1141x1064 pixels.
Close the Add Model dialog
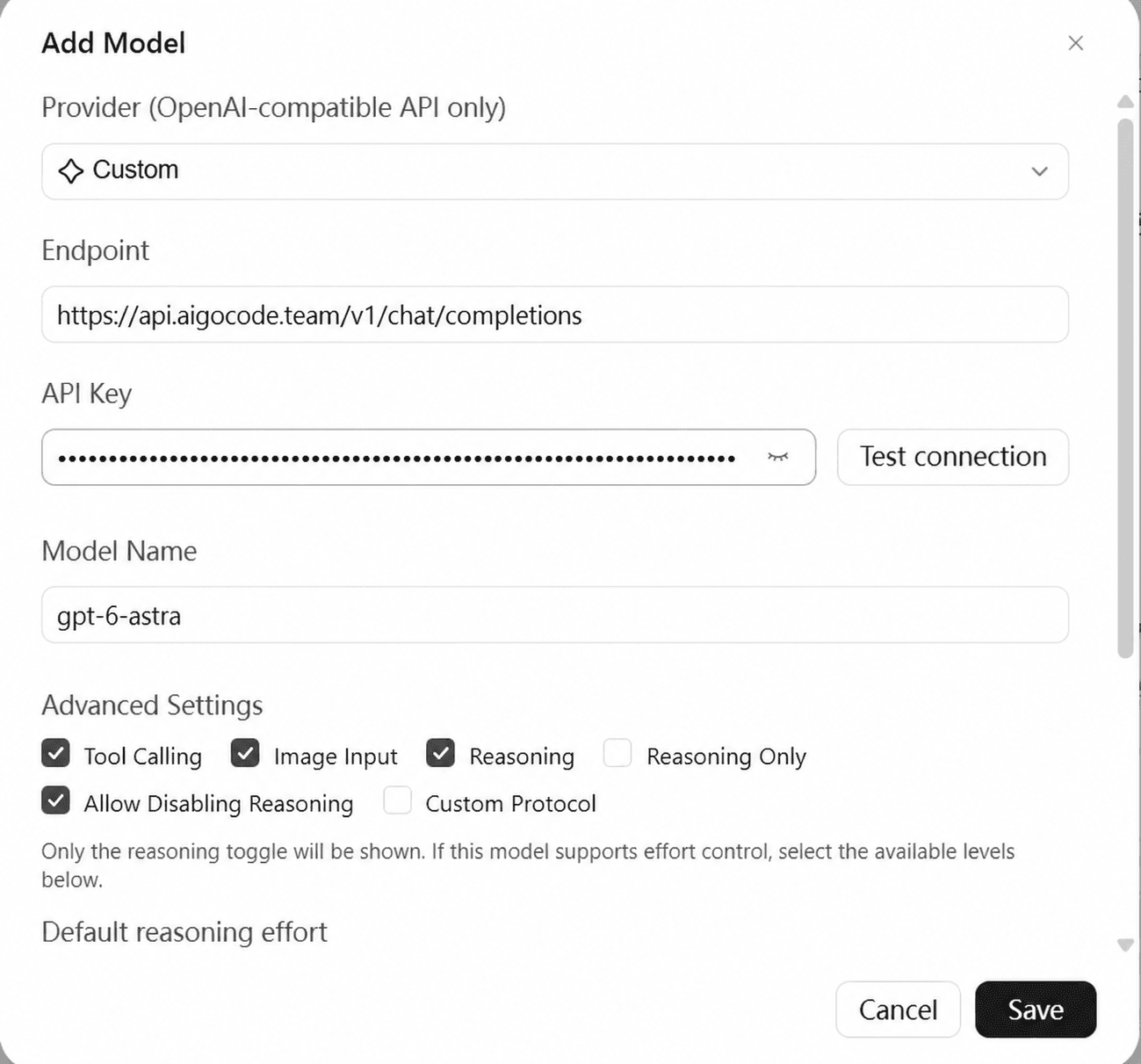point(1075,43)
